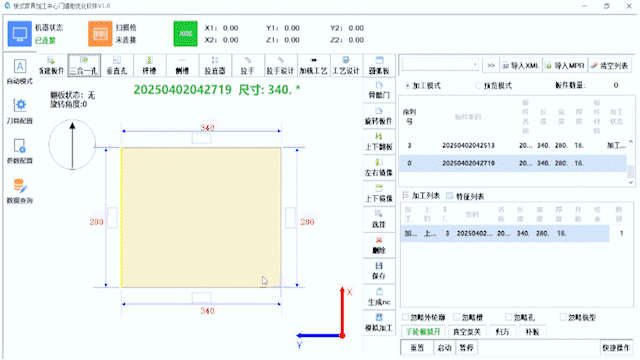The image size is (640, 360).
Task: Click the 新建板件 toolbar button
Action: coord(51,65)
